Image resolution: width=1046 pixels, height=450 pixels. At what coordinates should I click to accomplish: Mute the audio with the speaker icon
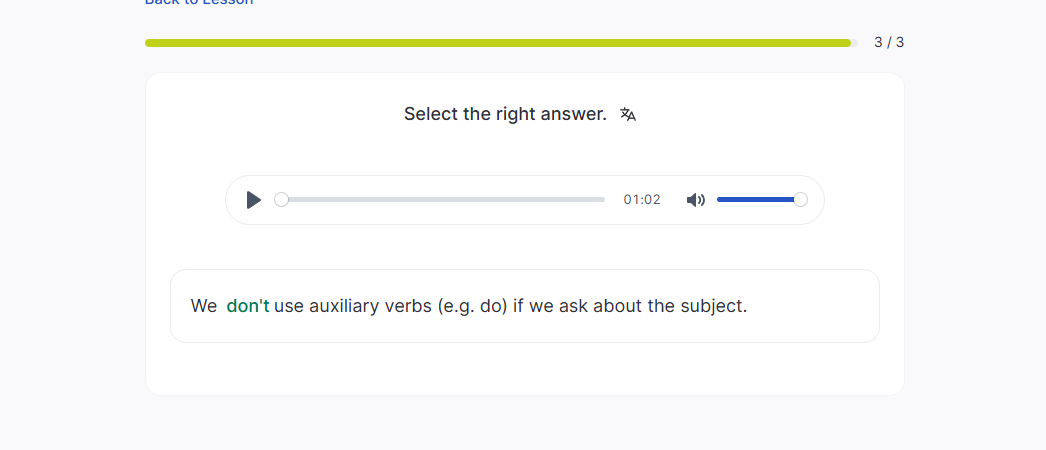pyautogui.click(x=696, y=200)
